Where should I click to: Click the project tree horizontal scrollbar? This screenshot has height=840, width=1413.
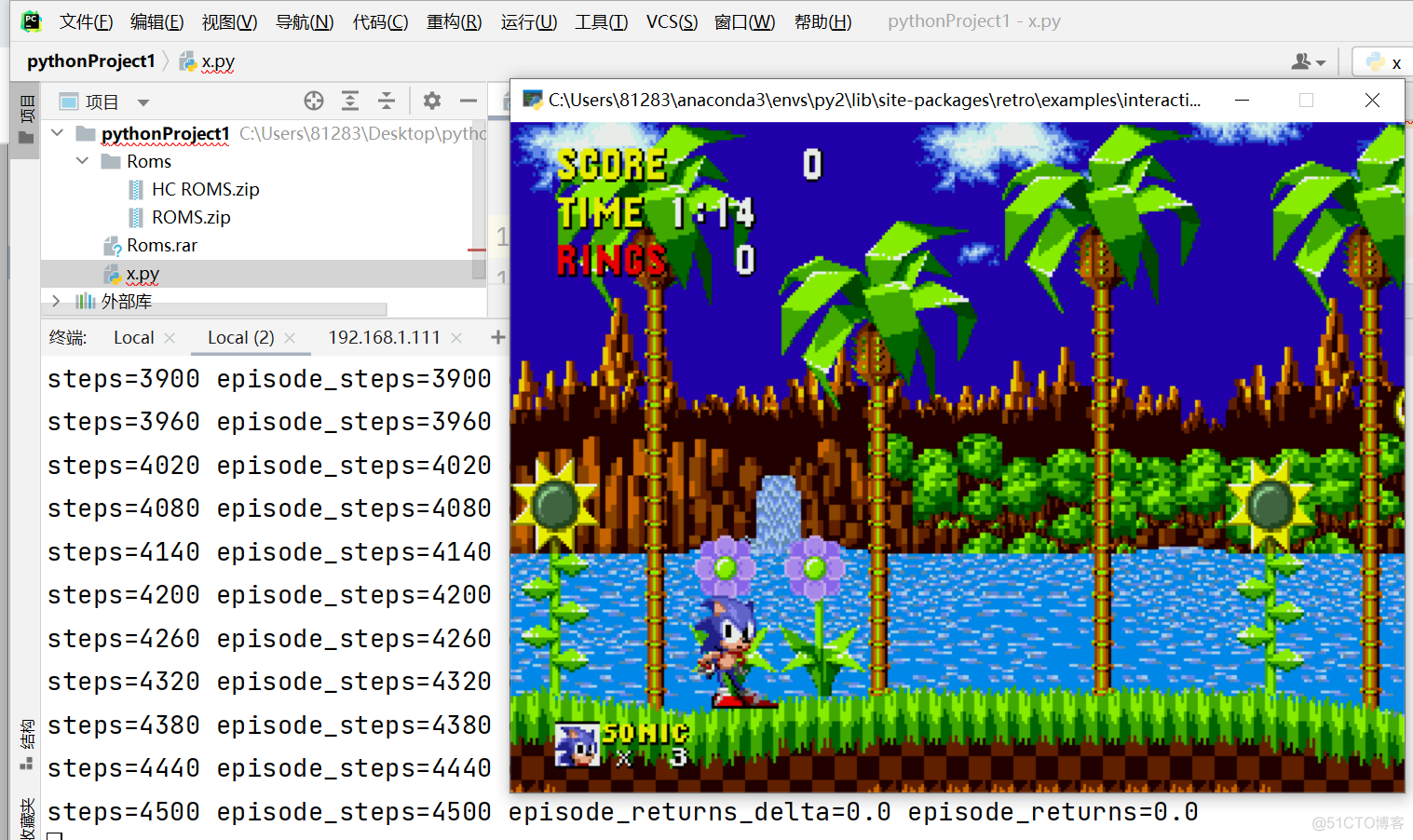[214, 309]
